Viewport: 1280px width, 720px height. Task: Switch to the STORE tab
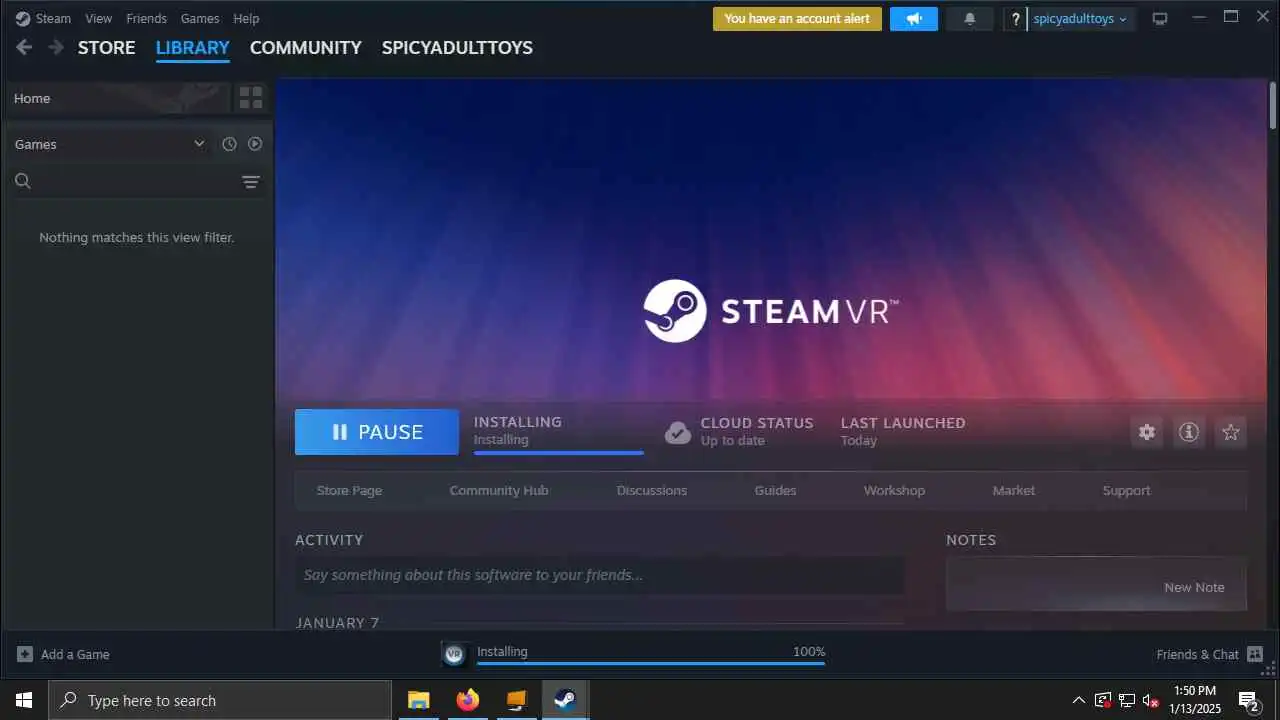click(107, 47)
